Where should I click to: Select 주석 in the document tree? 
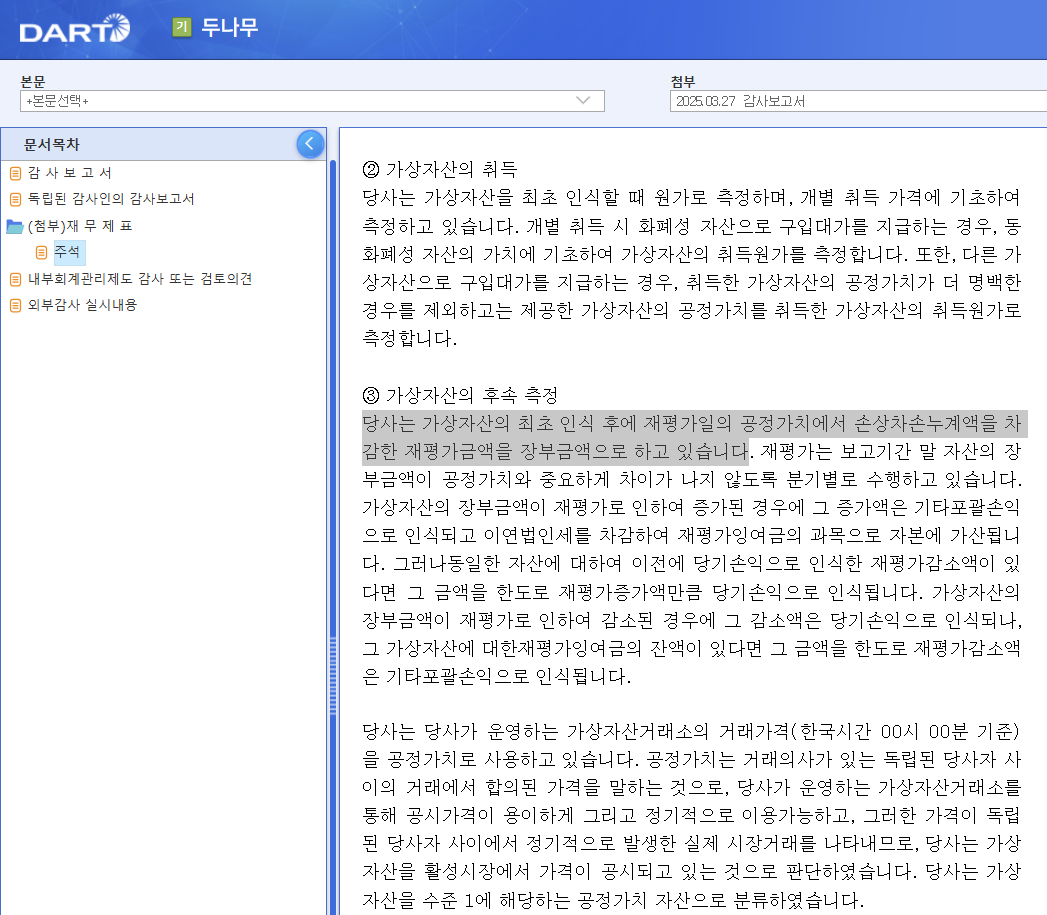pyautogui.click(x=68, y=252)
